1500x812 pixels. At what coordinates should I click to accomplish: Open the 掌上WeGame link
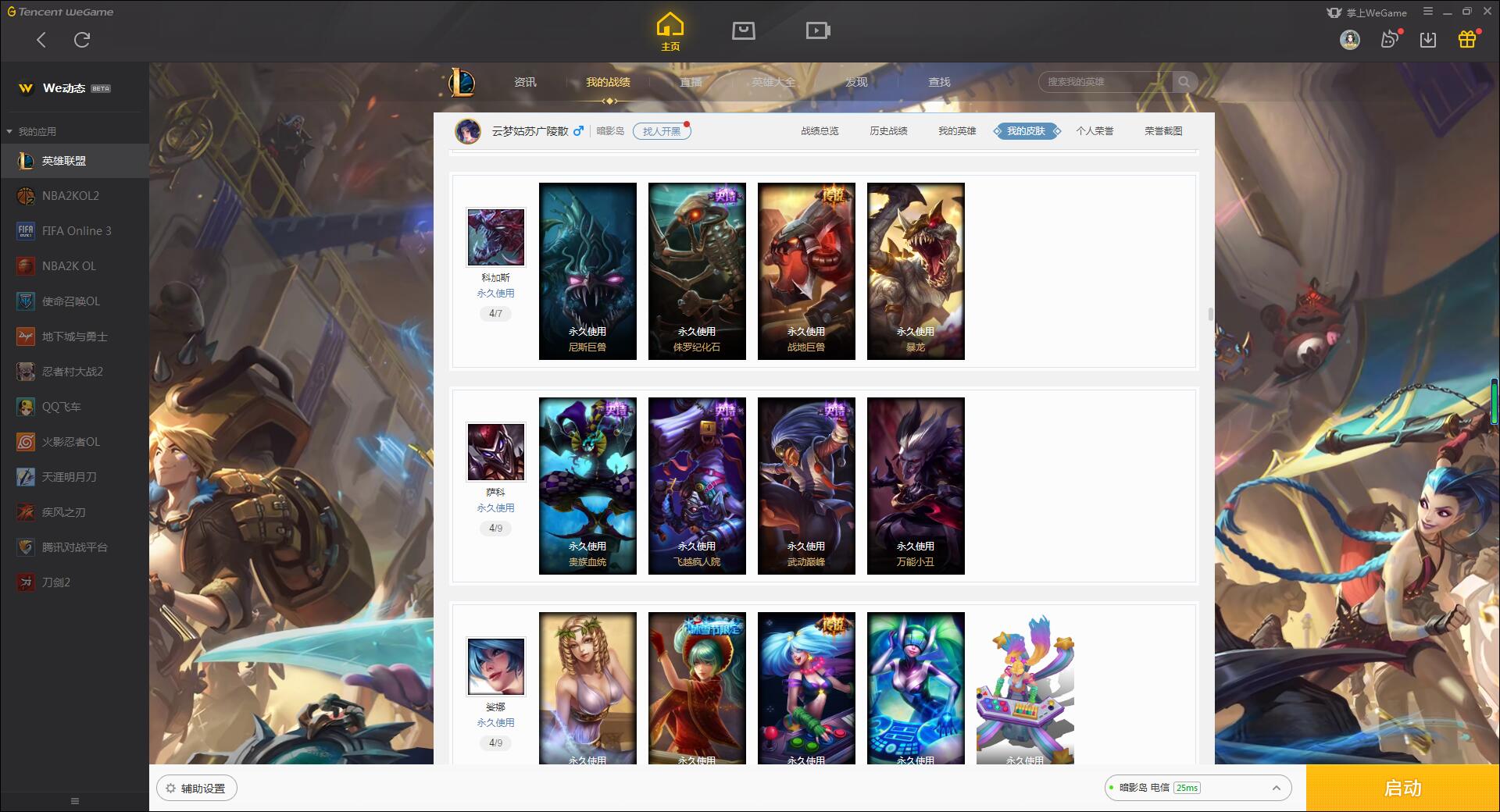(x=1367, y=12)
